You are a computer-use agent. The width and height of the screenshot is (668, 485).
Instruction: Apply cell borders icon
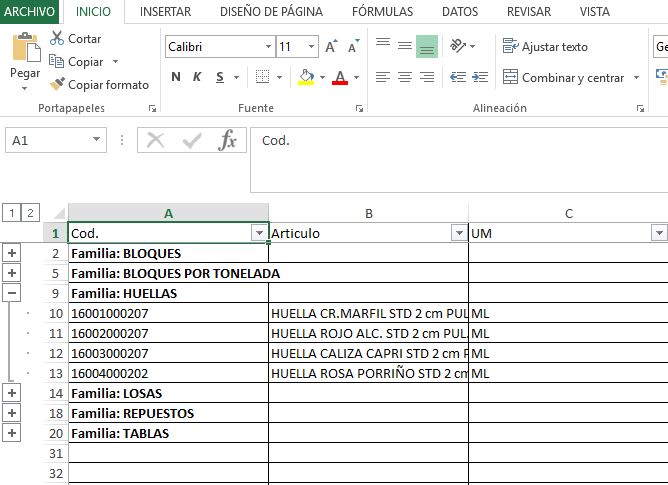point(262,77)
